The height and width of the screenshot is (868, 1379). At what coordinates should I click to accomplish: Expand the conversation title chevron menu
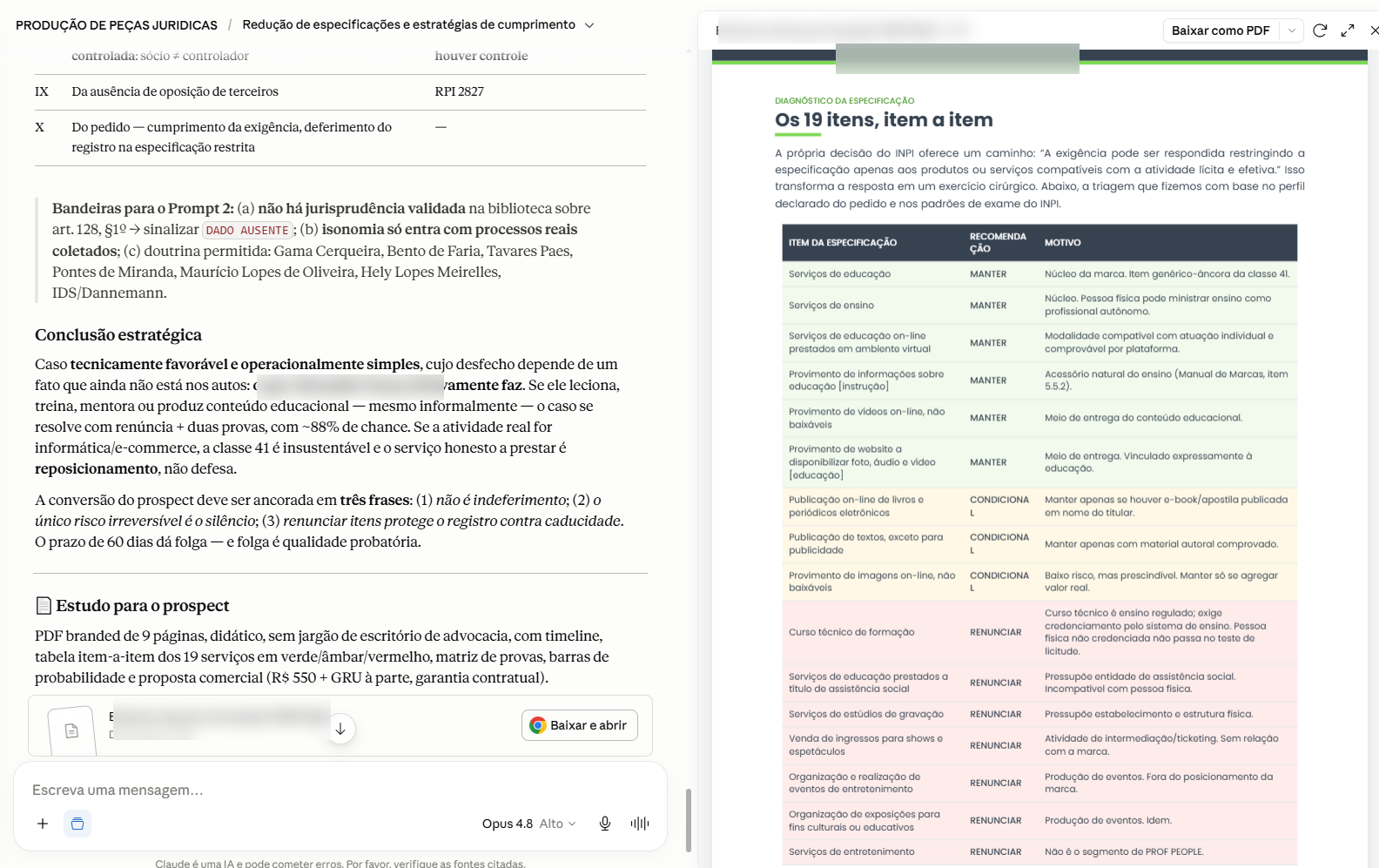click(589, 25)
